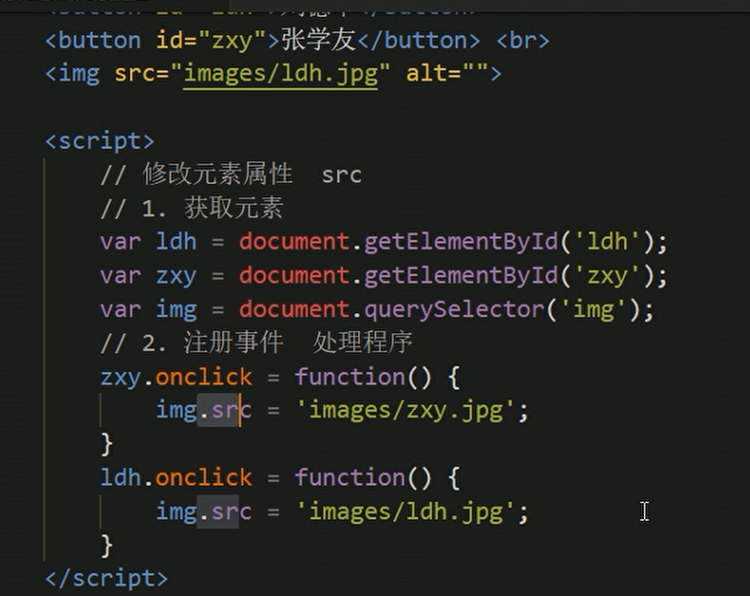Click function keyword on zxy.onclick line
This screenshot has height=596, width=750.
(x=350, y=377)
